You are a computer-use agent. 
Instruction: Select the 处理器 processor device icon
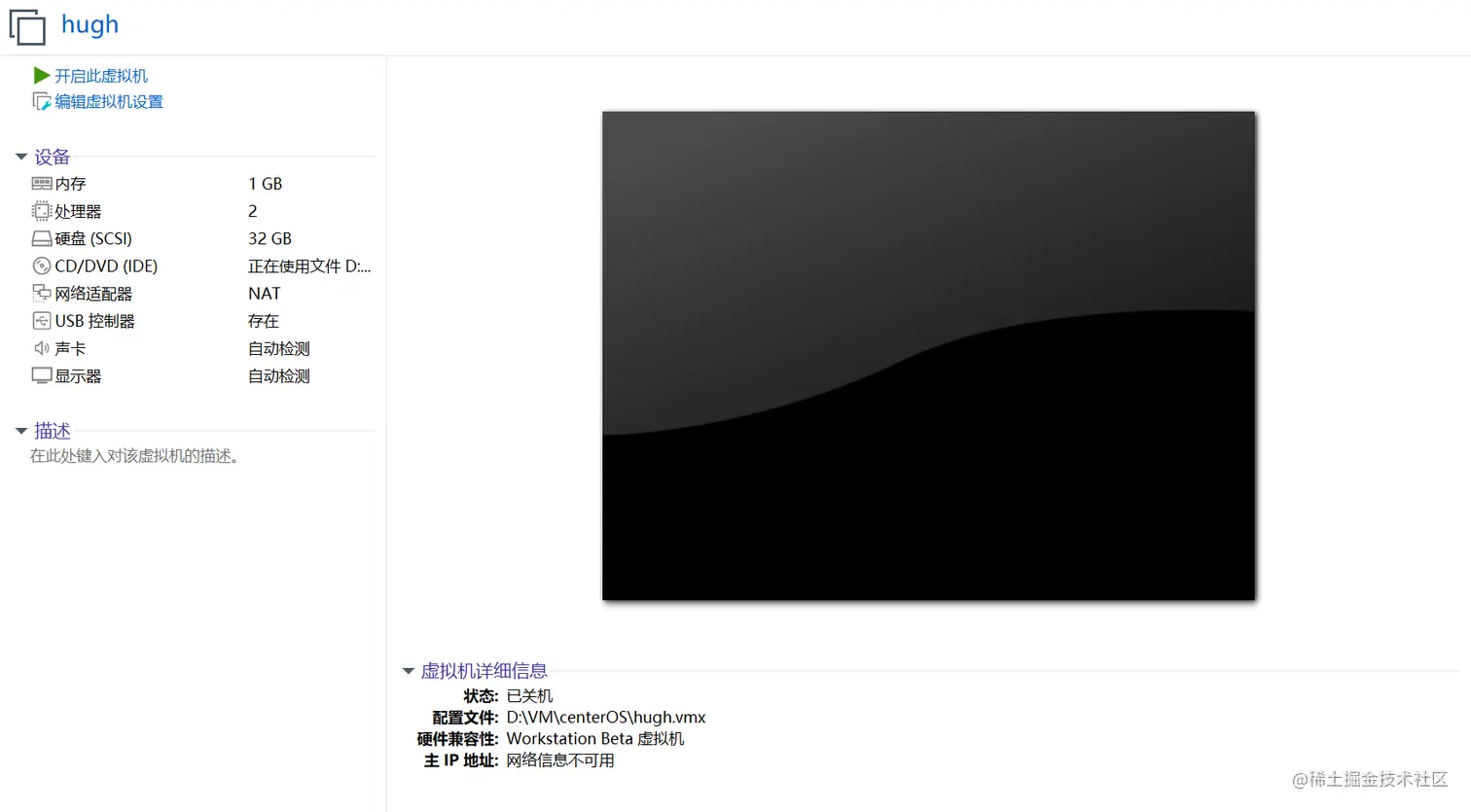[x=41, y=211]
